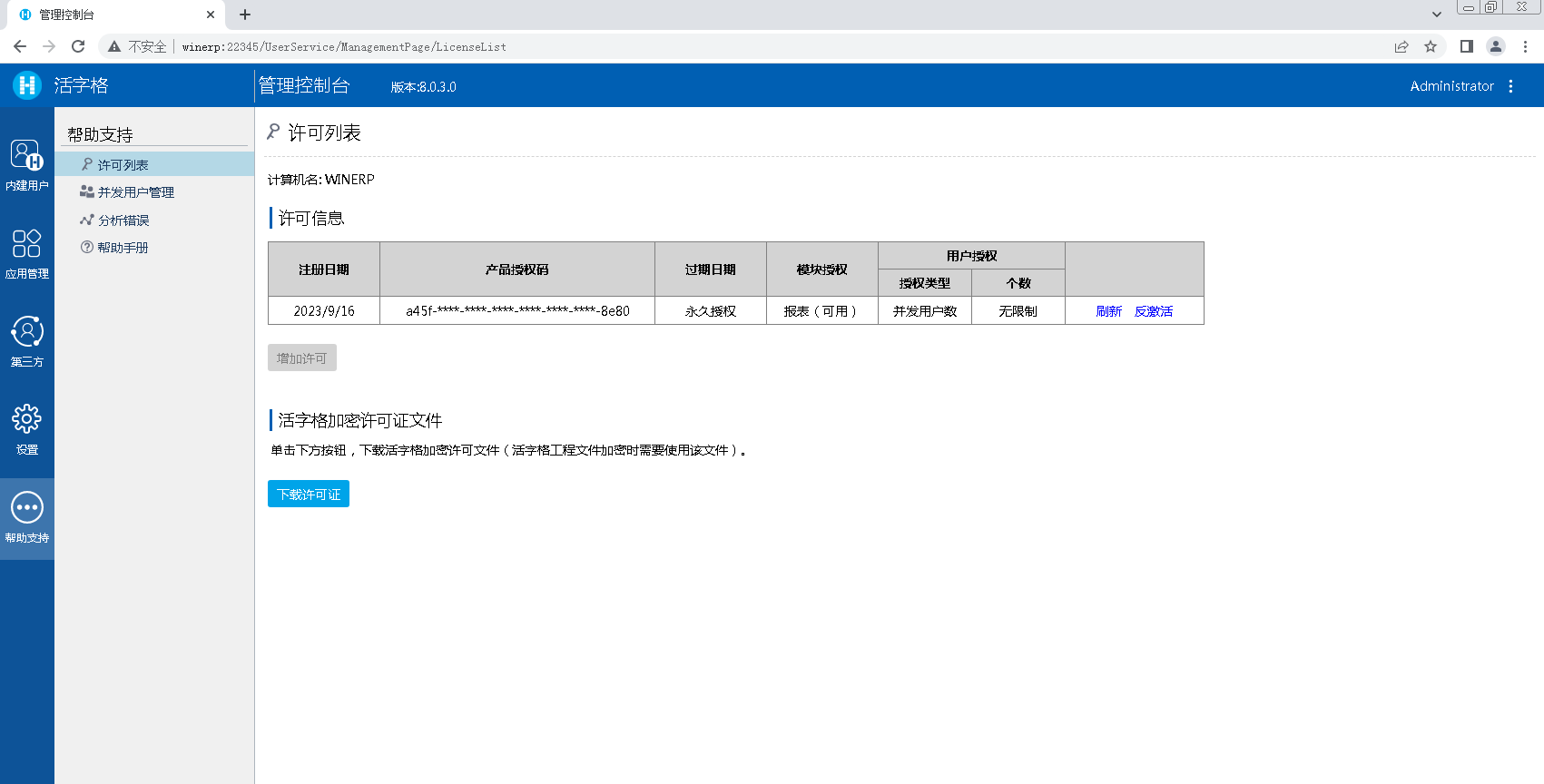Image resolution: width=1544 pixels, height=784 pixels.
Task: Open the browser profile avatar
Action: coord(1496,46)
